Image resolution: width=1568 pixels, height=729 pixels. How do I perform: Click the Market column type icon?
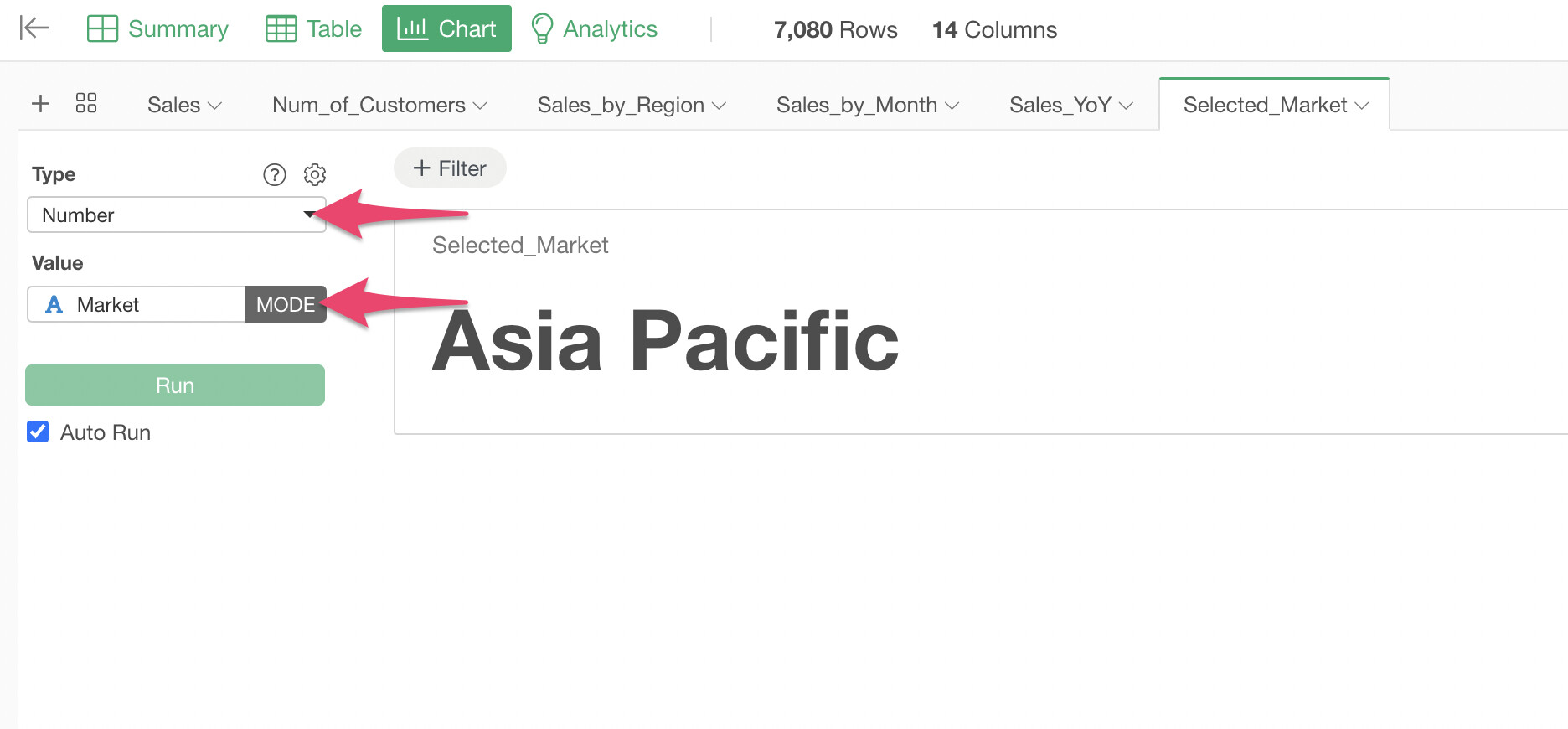54,305
